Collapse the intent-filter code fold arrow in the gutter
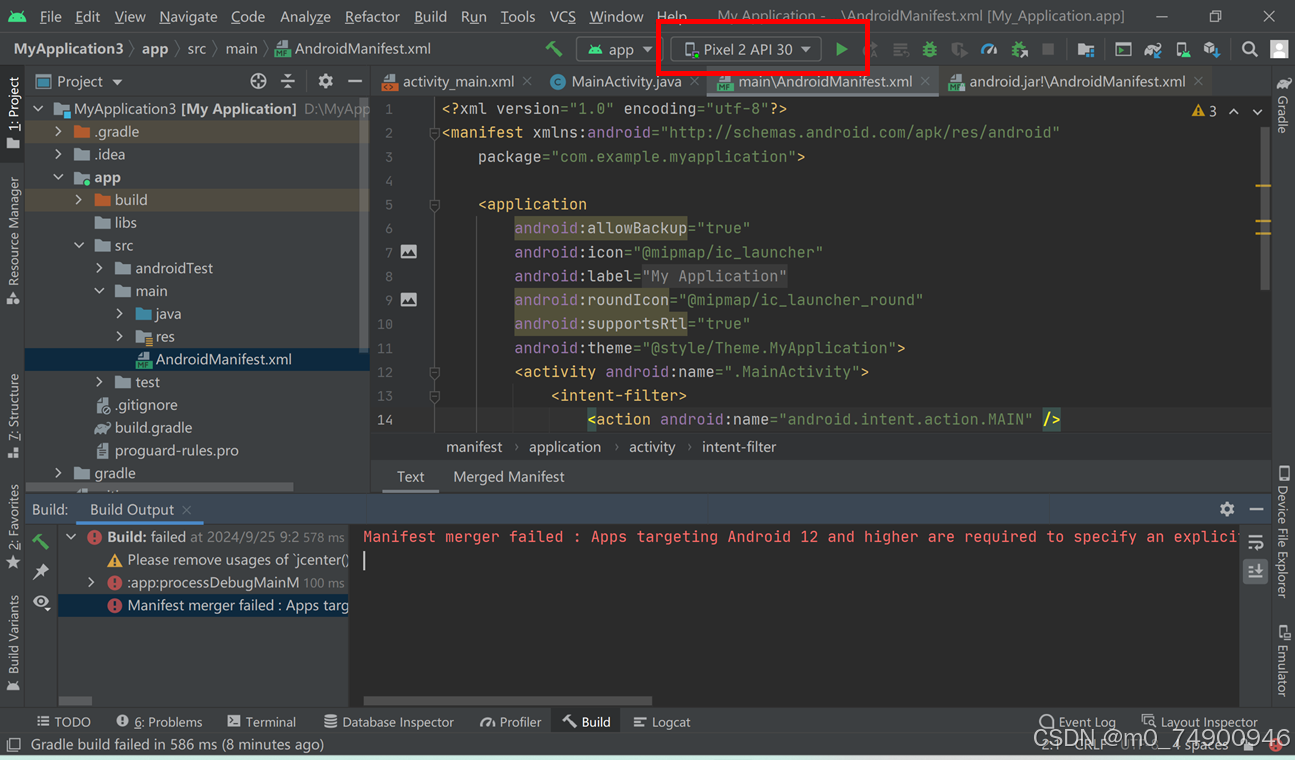The width and height of the screenshot is (1295, 760). click(x=434, y=396)
